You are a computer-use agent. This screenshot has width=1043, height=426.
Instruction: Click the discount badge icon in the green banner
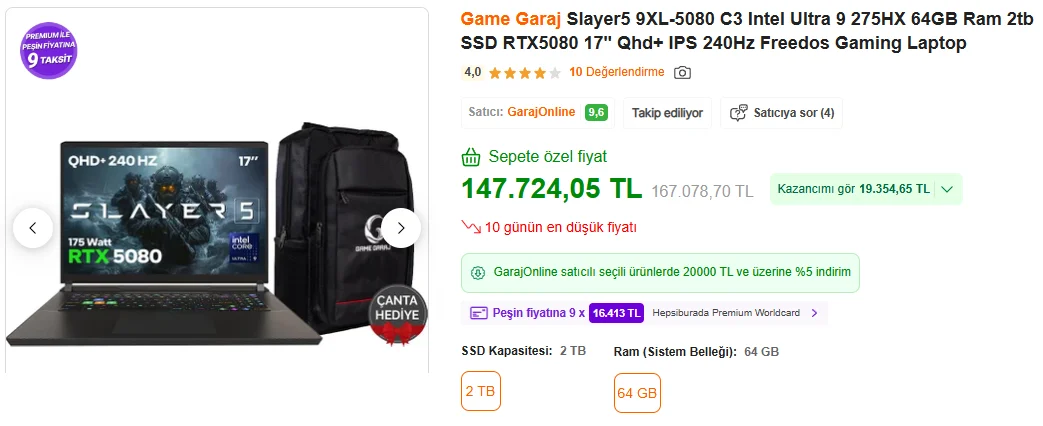(478, 272)
